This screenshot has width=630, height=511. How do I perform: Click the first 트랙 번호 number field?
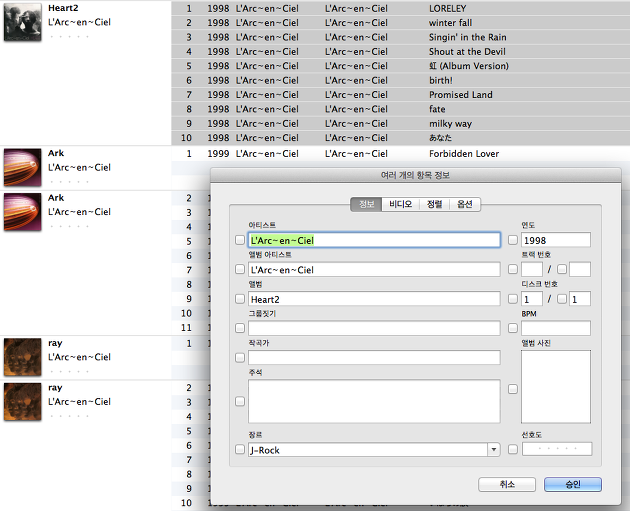[532, 269]
